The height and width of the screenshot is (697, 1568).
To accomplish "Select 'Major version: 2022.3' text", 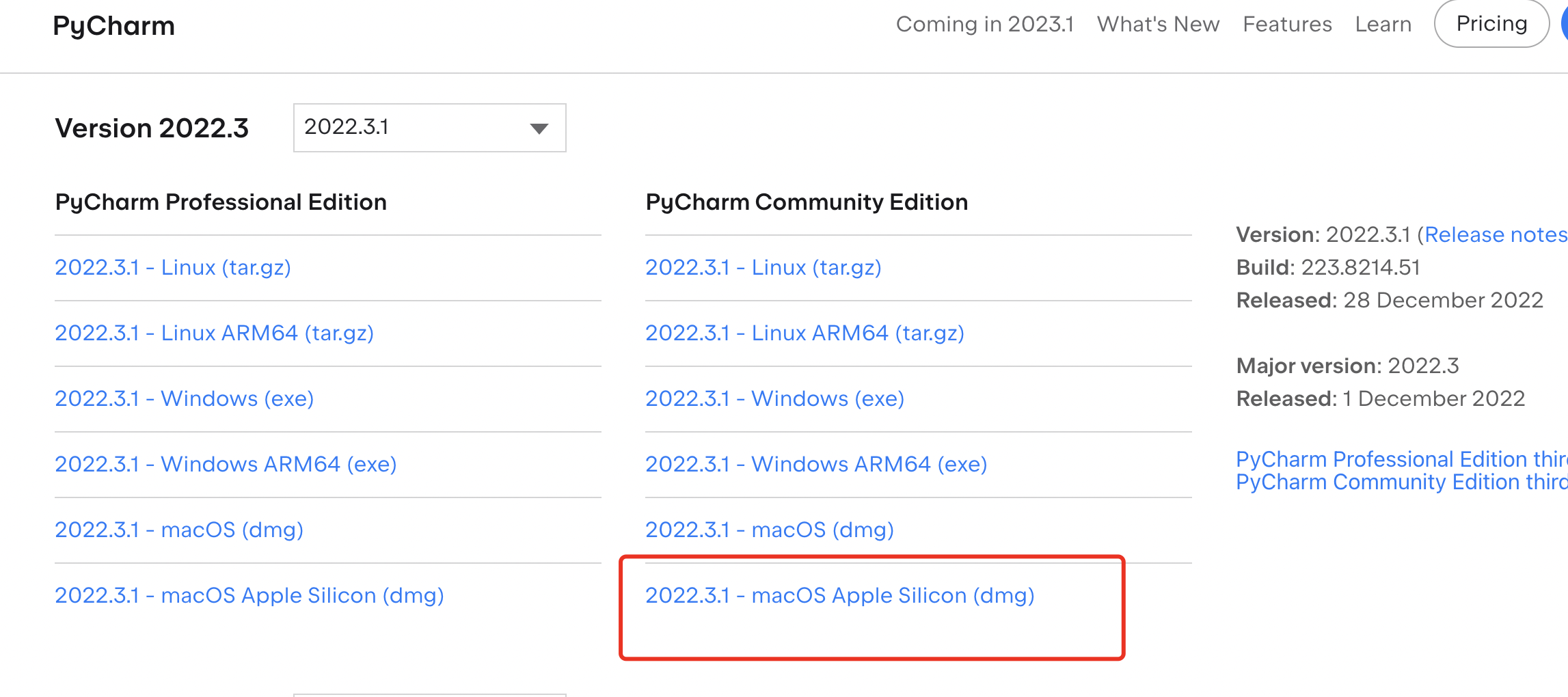I will coord(1348,366).
